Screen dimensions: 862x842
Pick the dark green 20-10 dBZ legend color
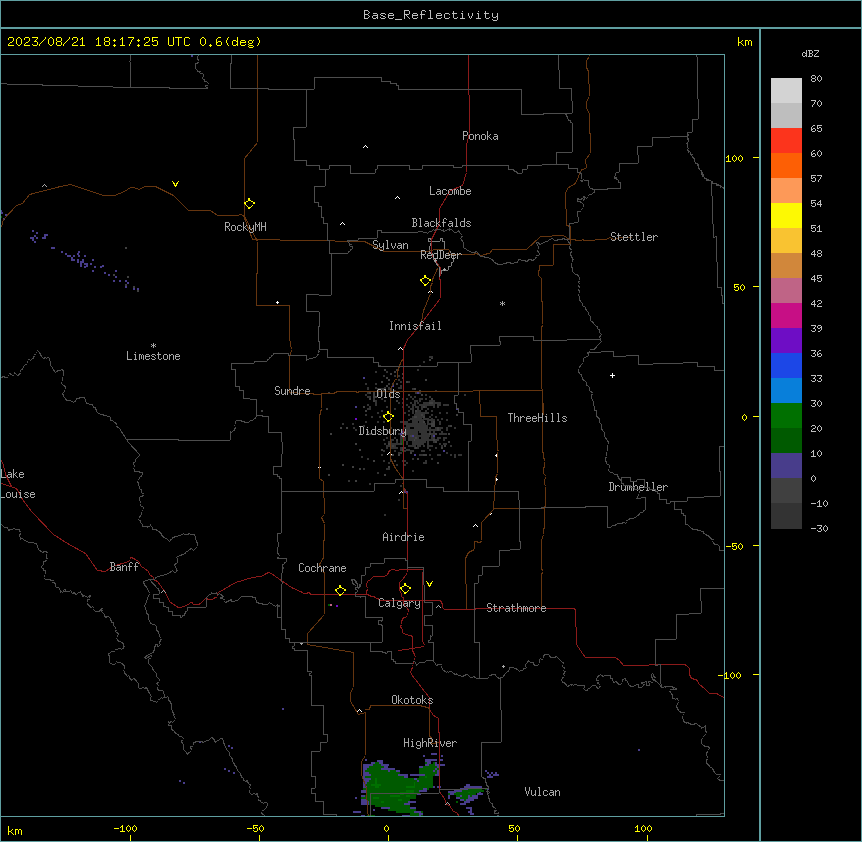[786, 440]
